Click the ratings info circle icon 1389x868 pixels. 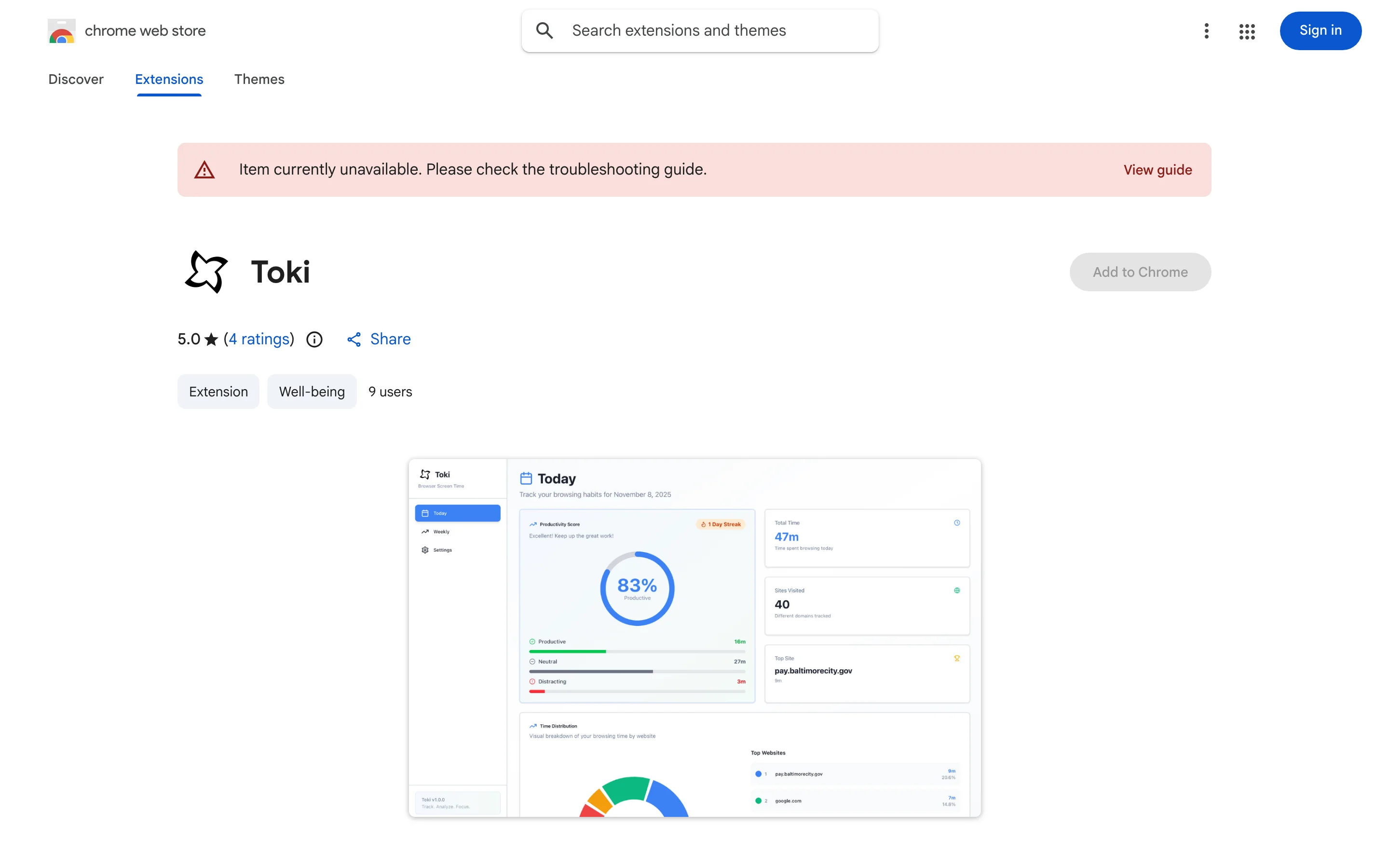pyautogui.click(x=314, y=339)
